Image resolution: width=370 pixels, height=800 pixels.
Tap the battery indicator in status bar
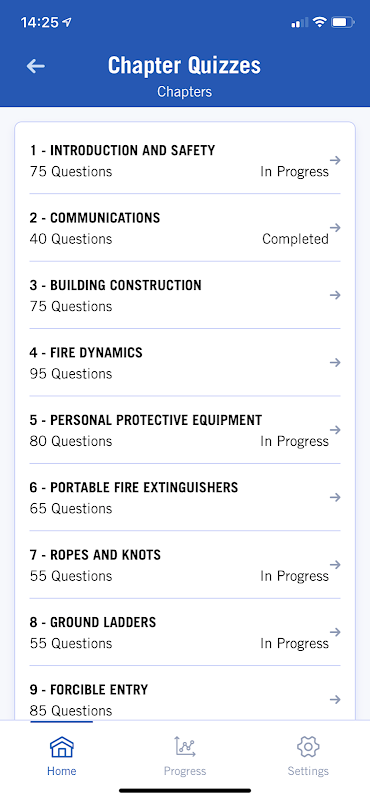342,22
